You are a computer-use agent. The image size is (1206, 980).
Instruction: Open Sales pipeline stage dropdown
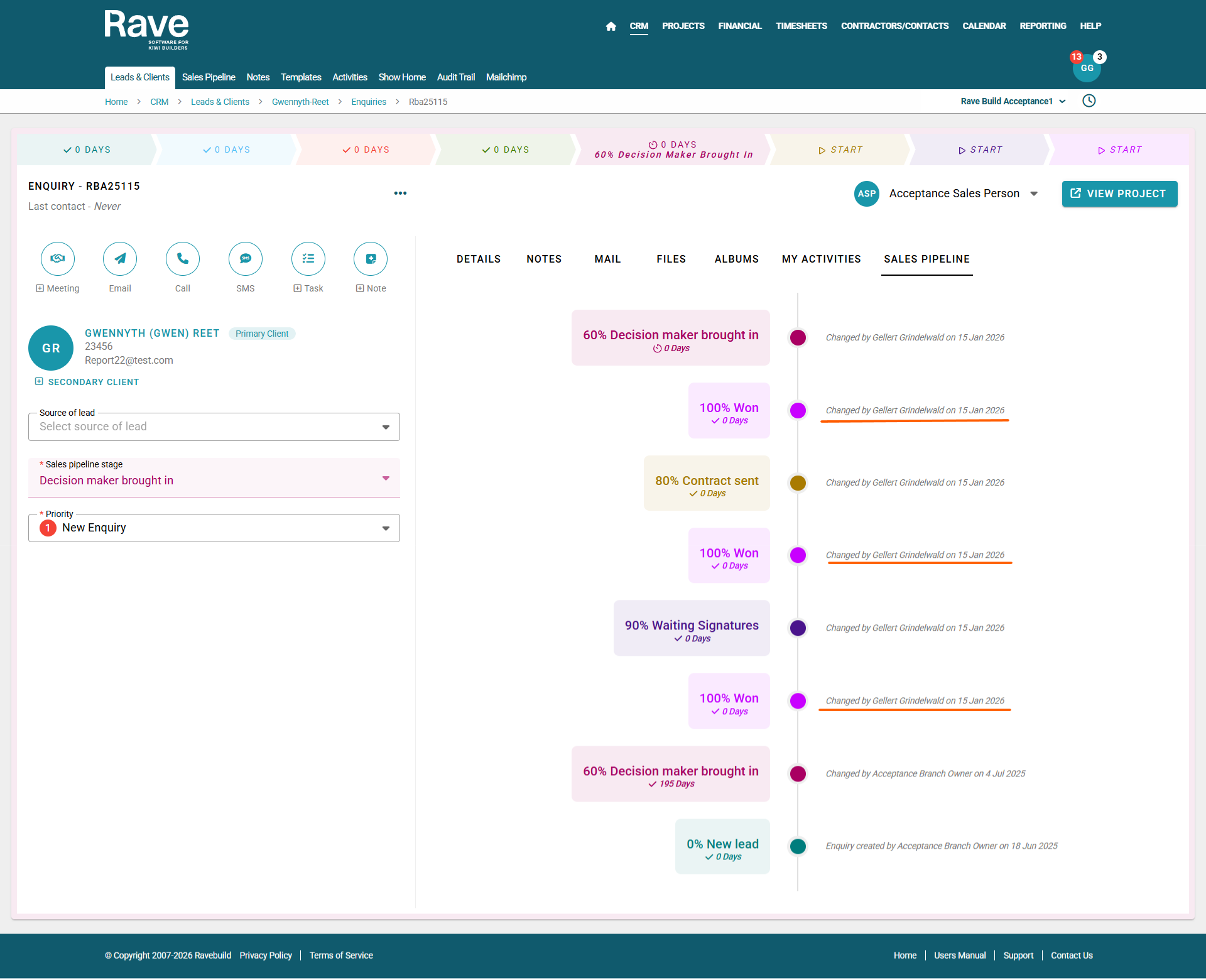click(214, 480)
